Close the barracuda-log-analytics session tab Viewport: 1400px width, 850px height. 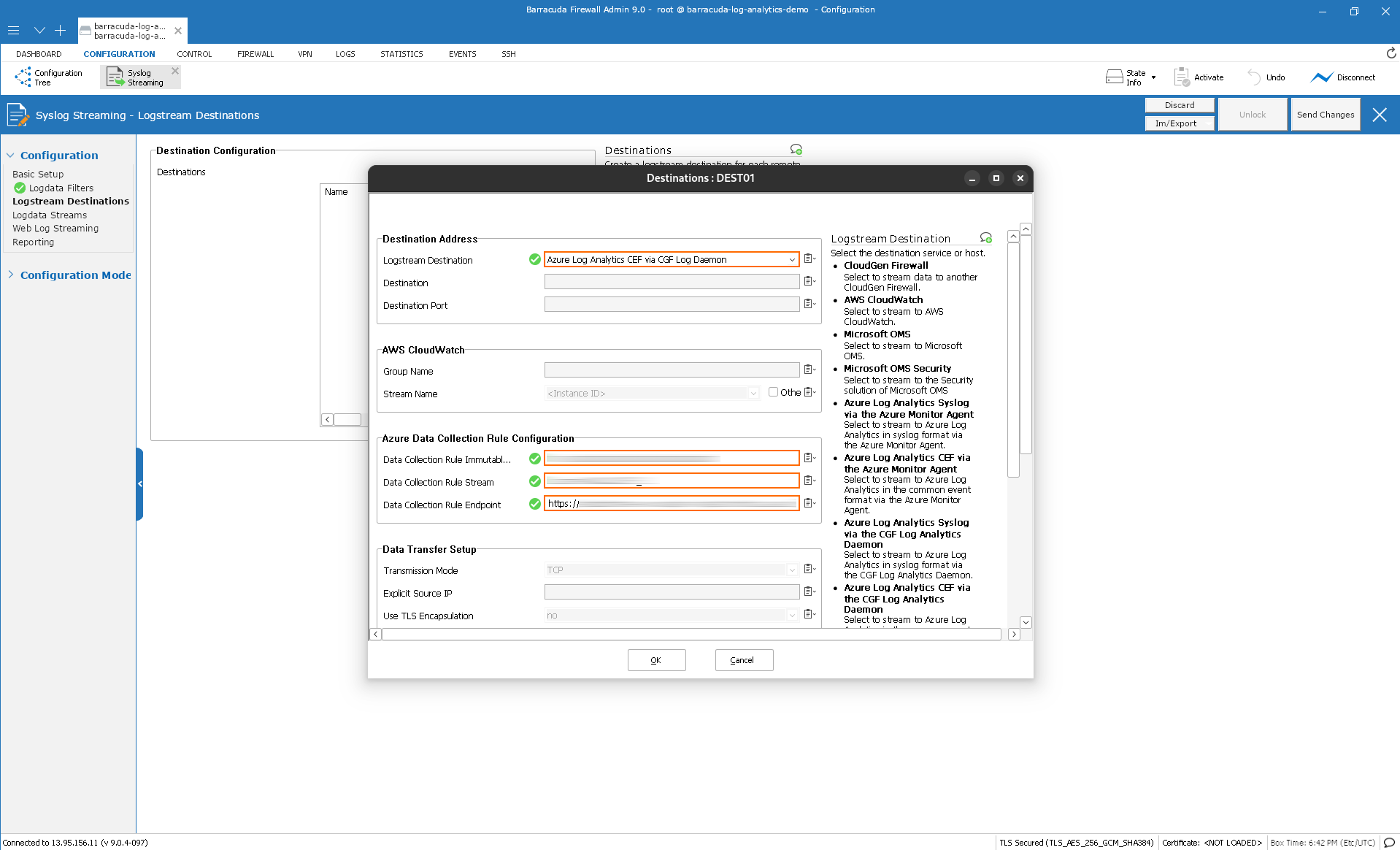click(x=178, y=31)
